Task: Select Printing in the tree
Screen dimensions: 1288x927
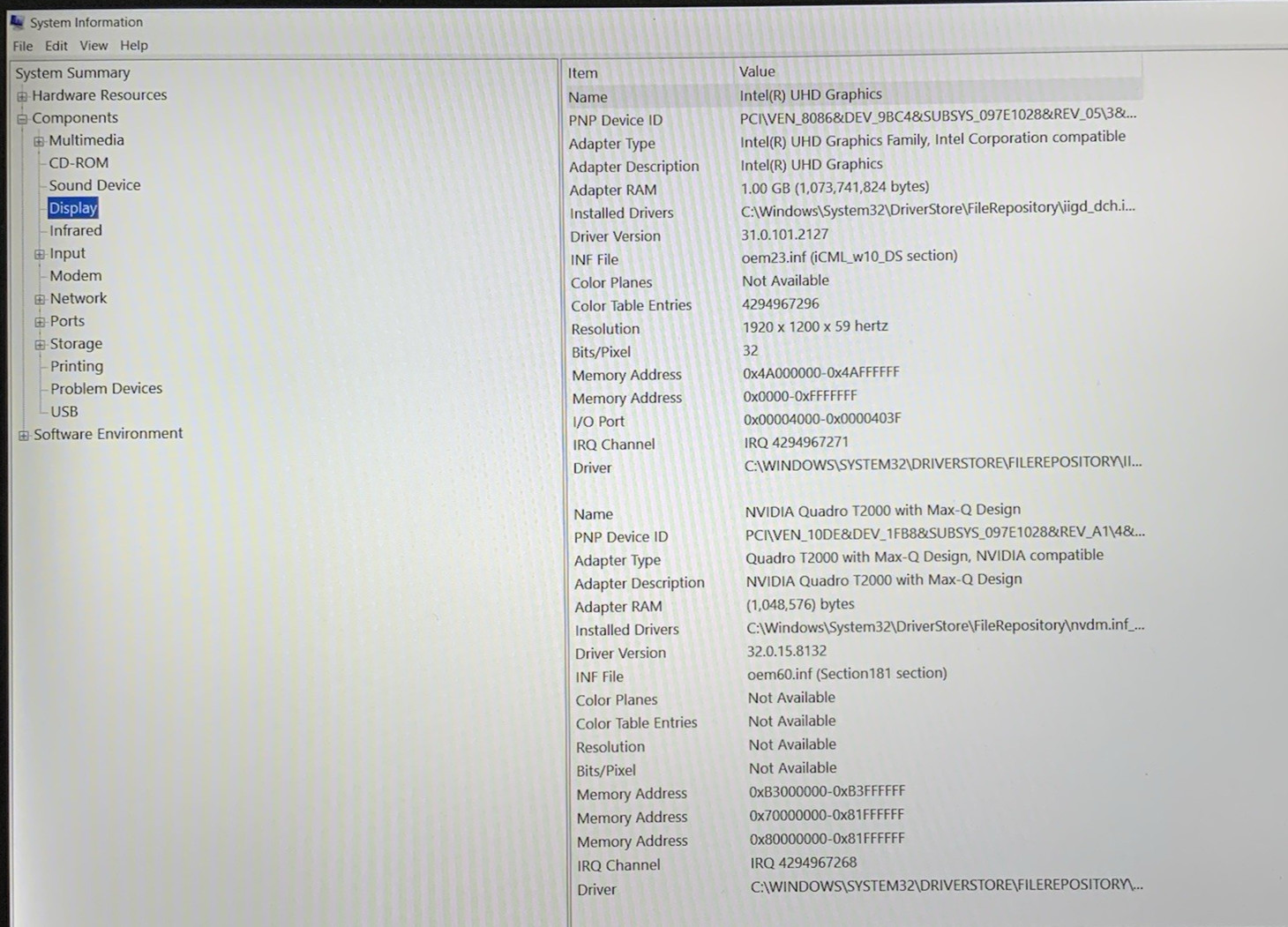Action: point(77,366)
